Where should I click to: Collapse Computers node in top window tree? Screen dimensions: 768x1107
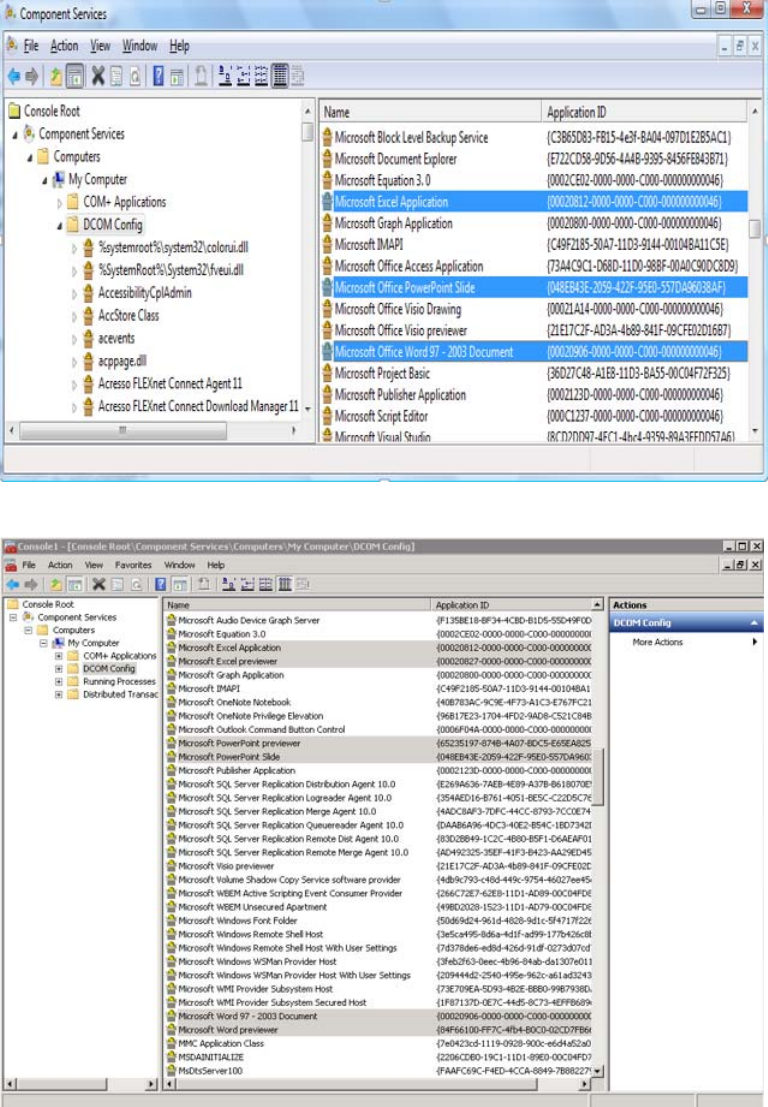point(30,157)
